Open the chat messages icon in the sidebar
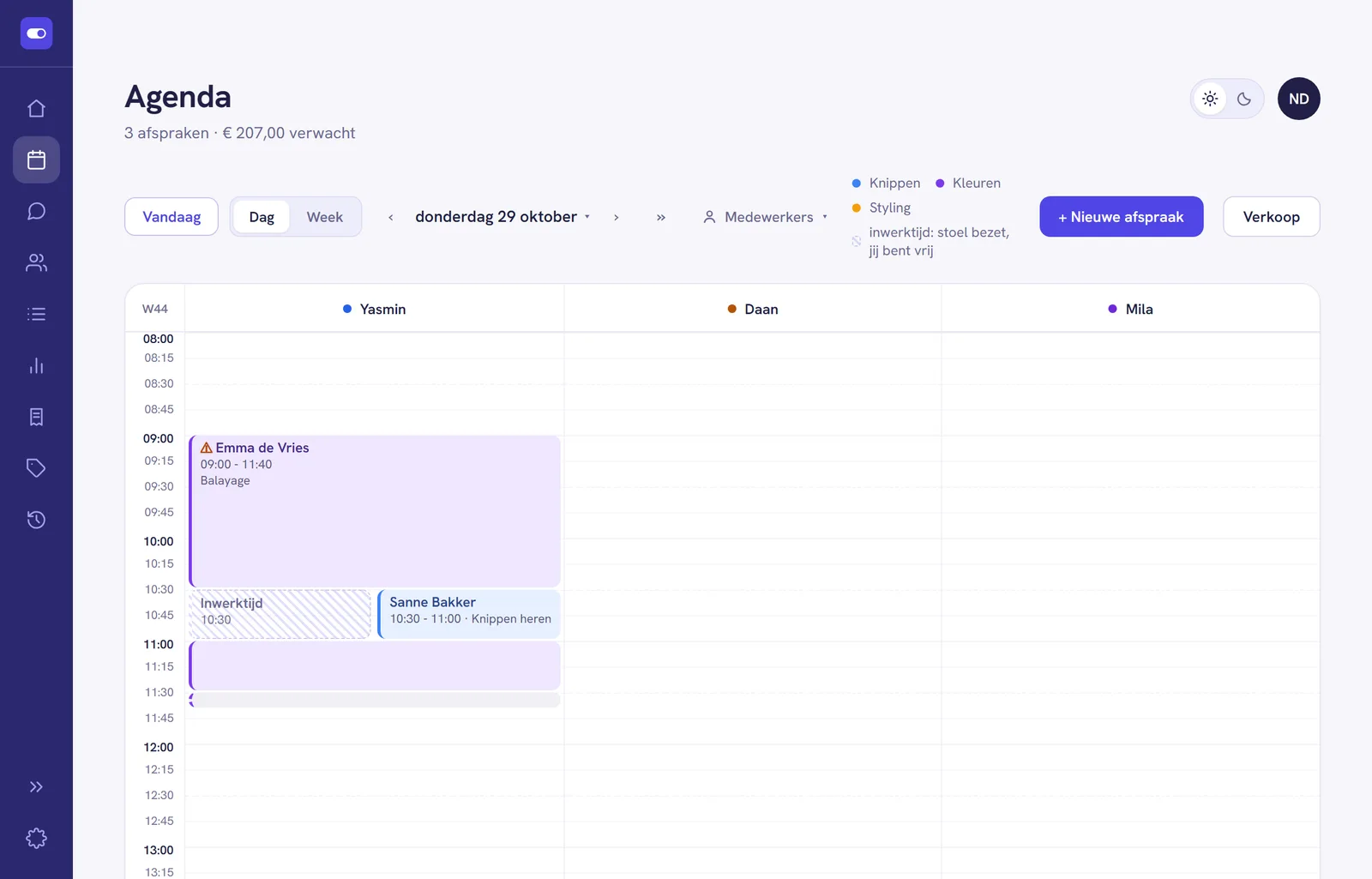Image resolution: width=1372 pixels, height=879 pixels. (x=36, y=211)
